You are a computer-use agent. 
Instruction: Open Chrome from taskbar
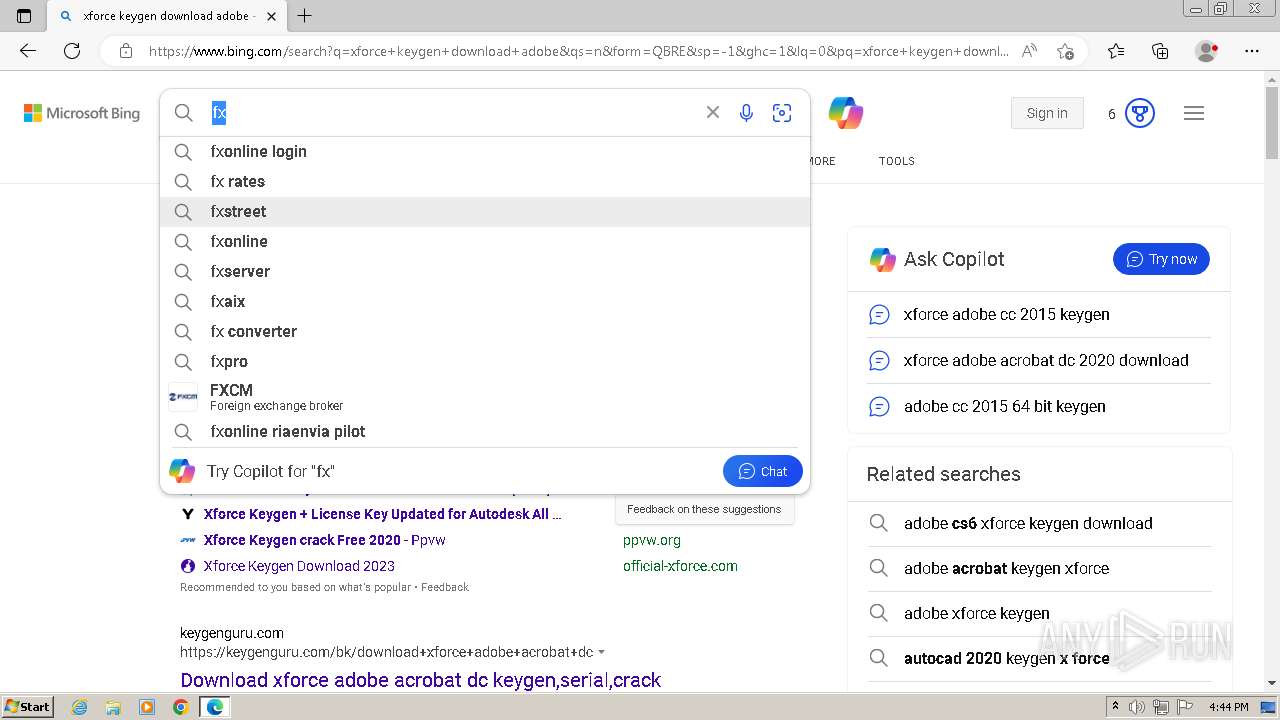180,707
